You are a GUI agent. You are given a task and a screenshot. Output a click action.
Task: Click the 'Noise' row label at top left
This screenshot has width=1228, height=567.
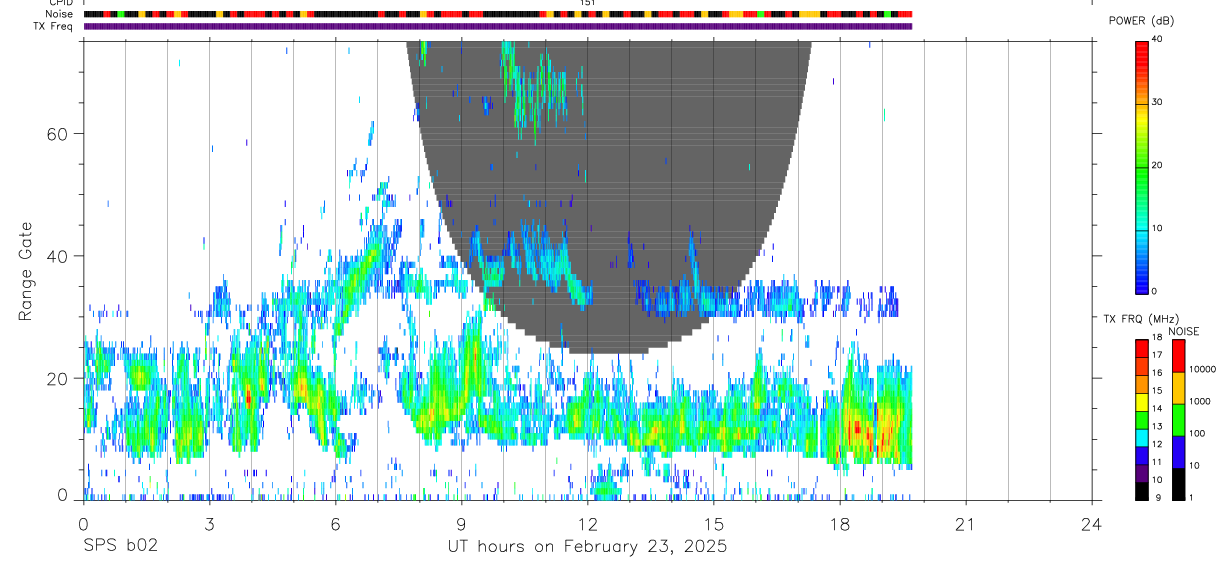pos(58,14)
